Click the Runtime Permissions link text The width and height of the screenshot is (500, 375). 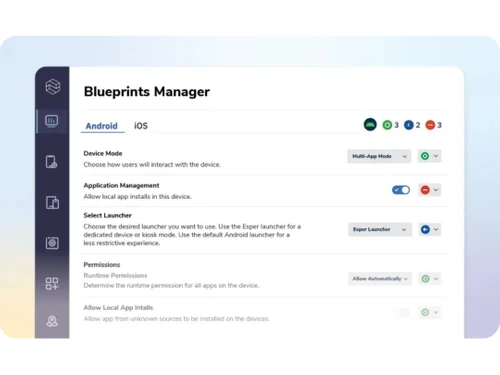115,276
